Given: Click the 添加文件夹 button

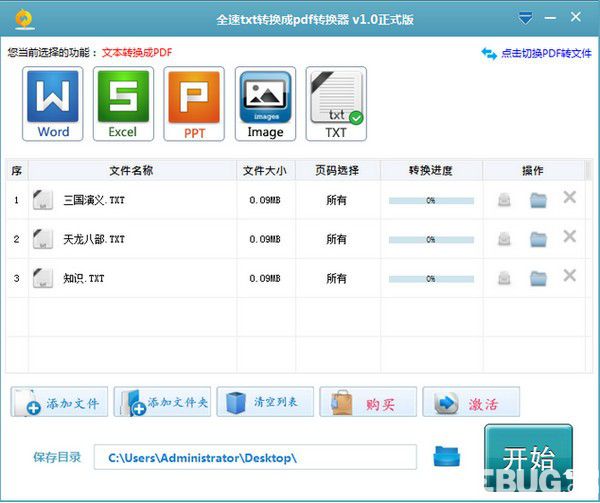Looking at the screenshot, I should pyautogui.click(x=162, y=402).
